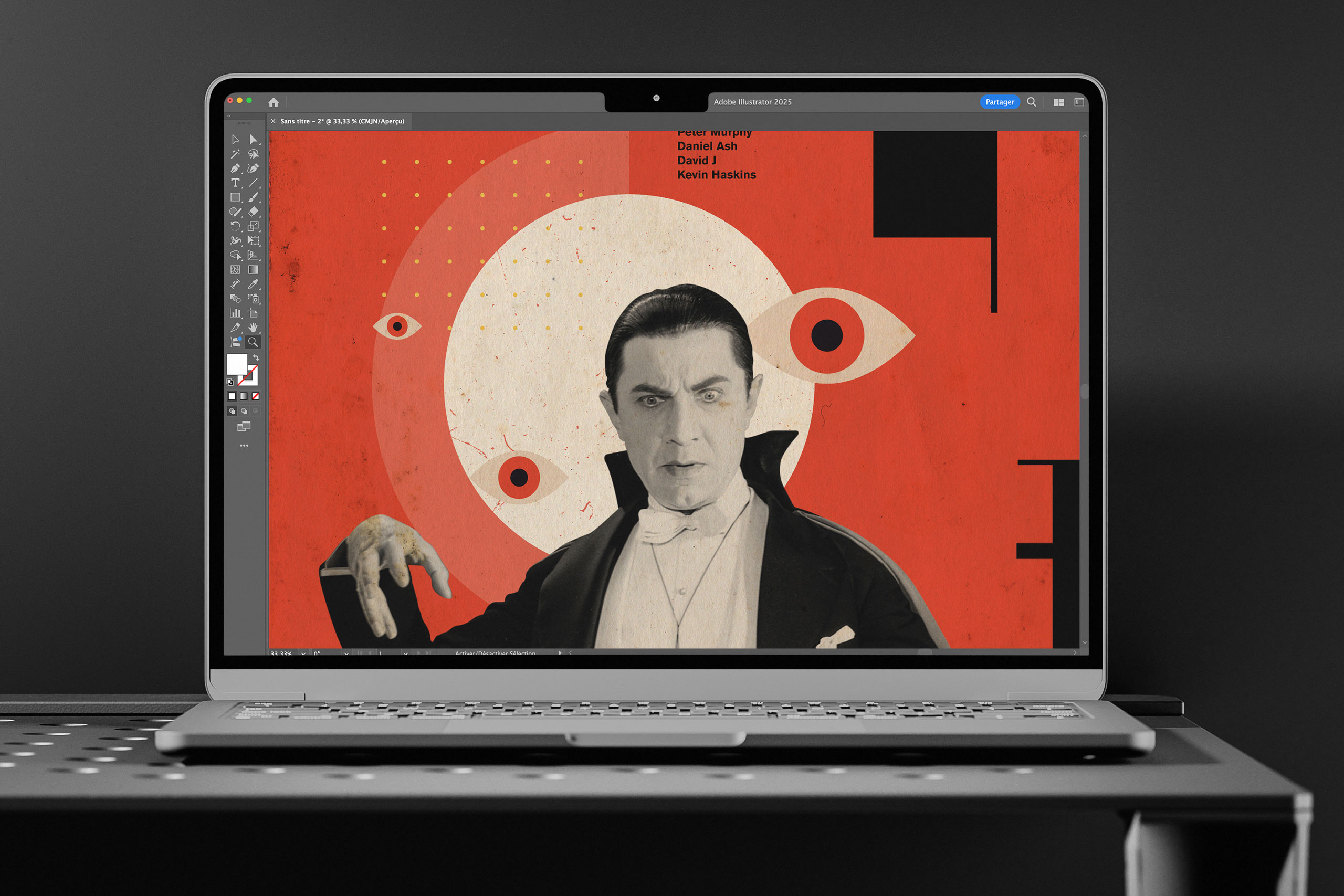The width and height of the screenshot is (1344, 896).
Task: Open the artboard number dropdown
Action: [x=406, y=653]
